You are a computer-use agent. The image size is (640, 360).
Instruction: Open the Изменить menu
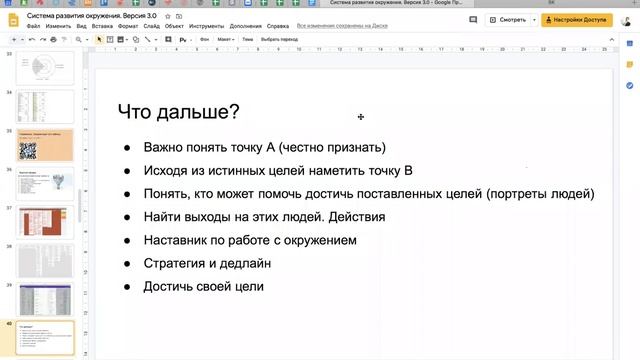(58, 26)
